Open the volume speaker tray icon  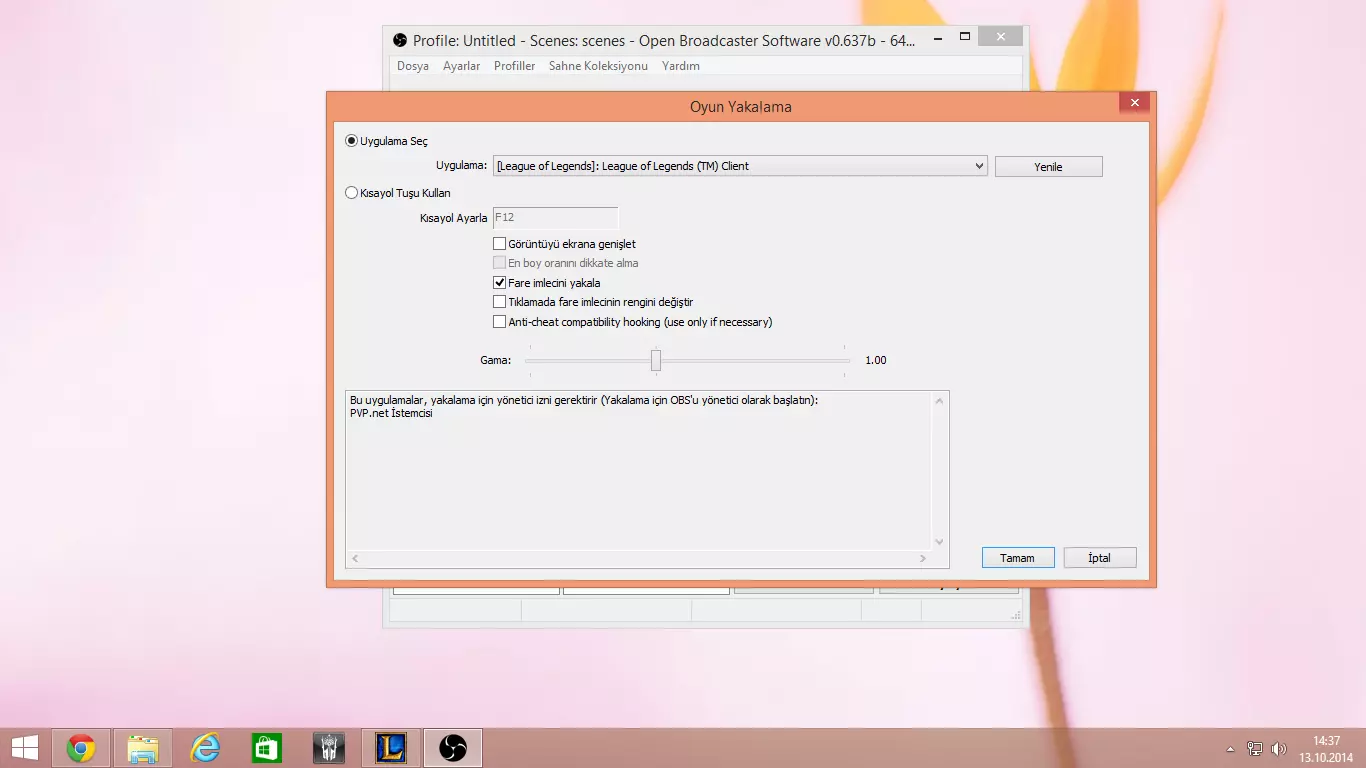1278,748
